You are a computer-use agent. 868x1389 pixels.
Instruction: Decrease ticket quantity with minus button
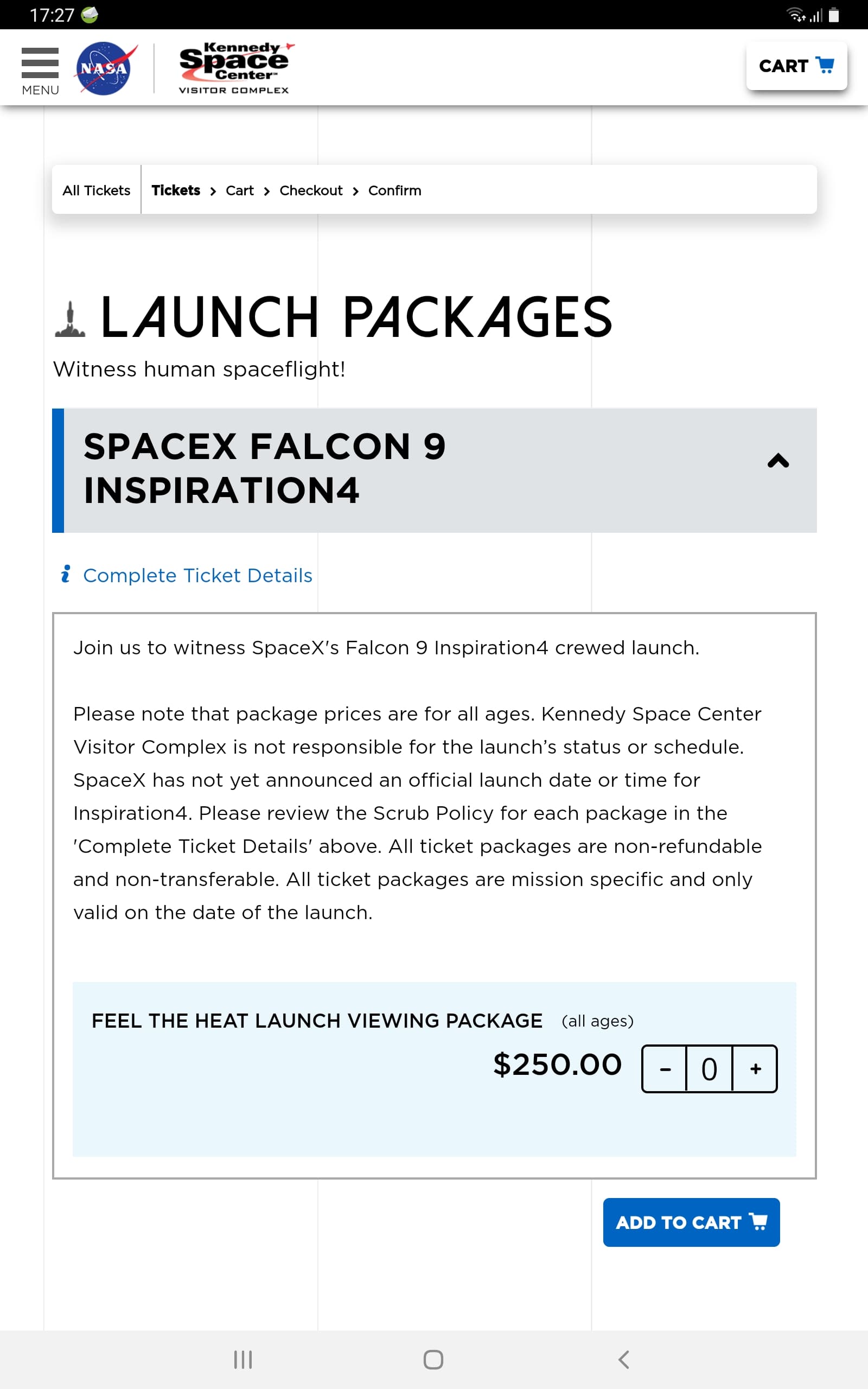tap(665, 1069)
